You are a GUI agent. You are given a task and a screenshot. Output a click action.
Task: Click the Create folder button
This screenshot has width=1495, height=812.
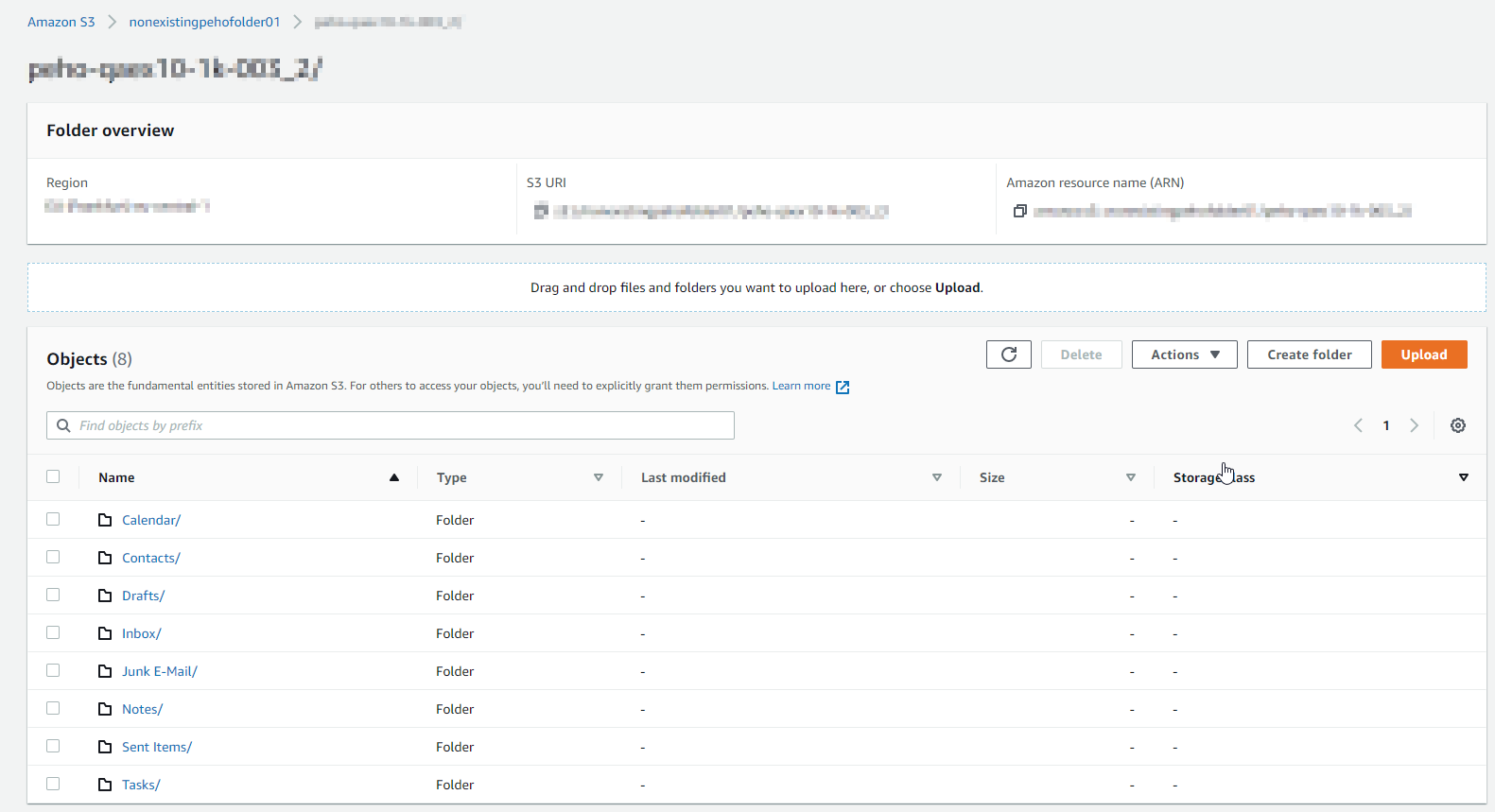[x=1309, y=354]
